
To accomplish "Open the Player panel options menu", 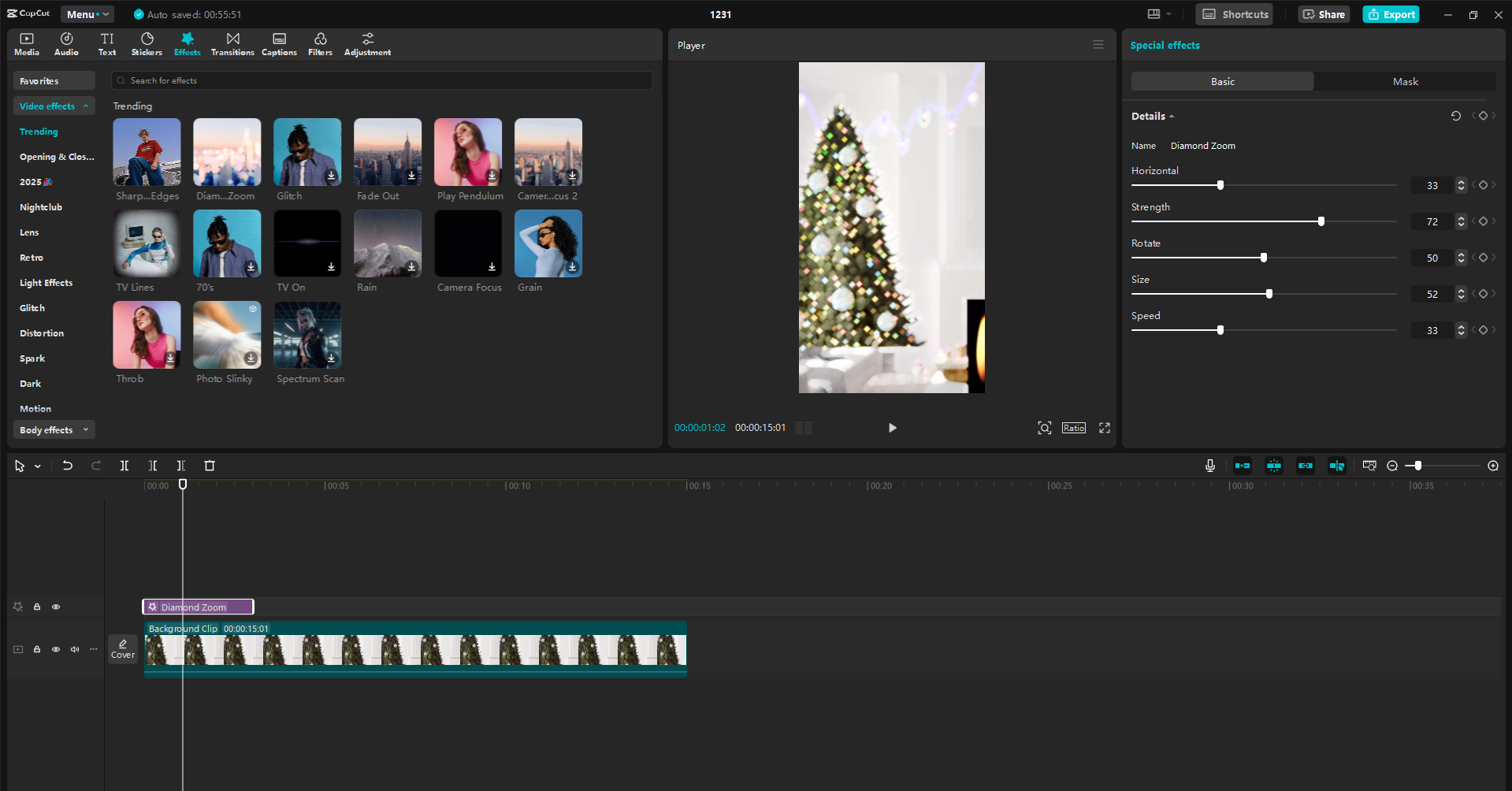I will click(x=1098, y=45).
